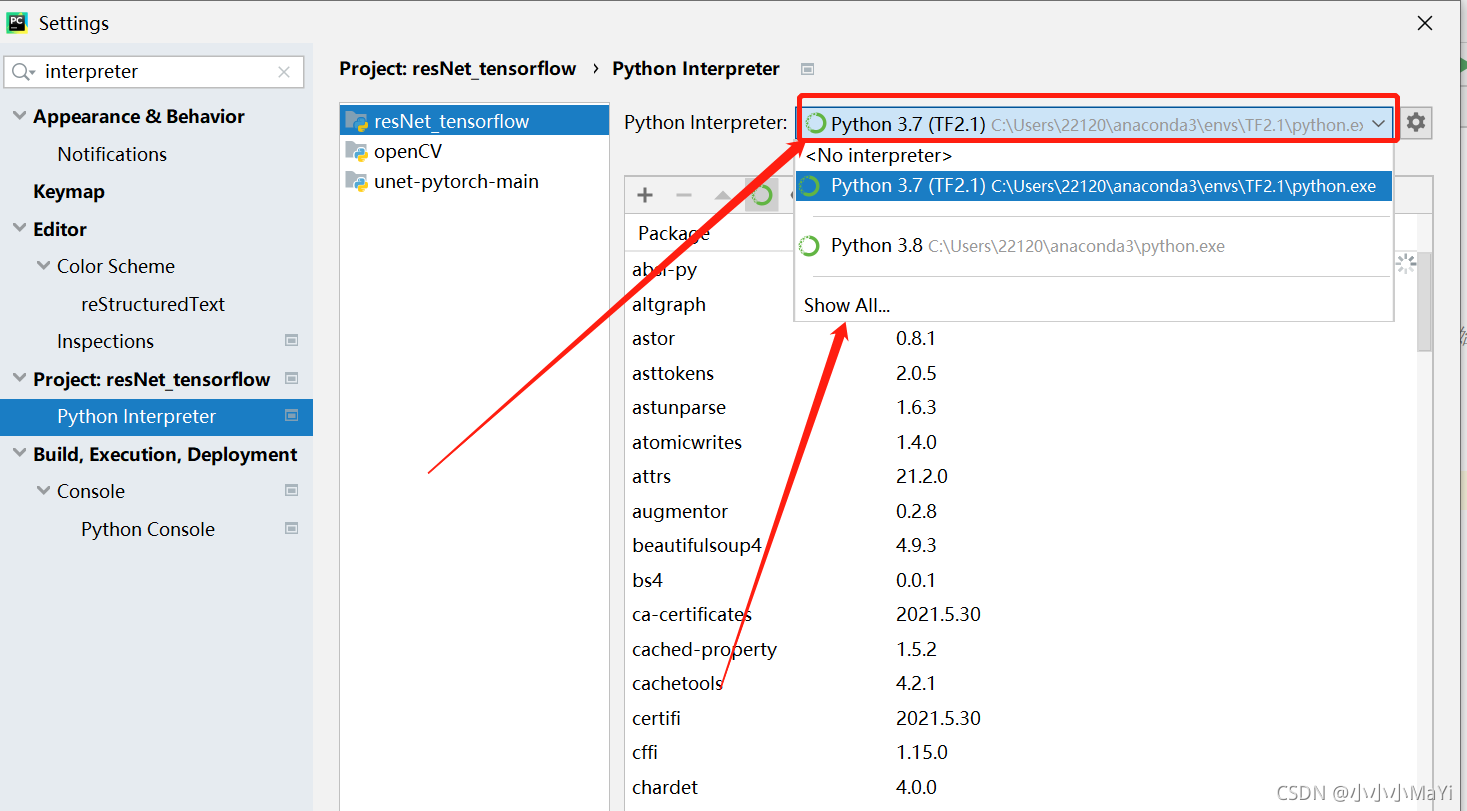Image resolution: width=1467 pixels, height=811 pixels.
Task: Collapse the Appearance & Behavior section
Action: pyautogui.click(x=19, y=116)
